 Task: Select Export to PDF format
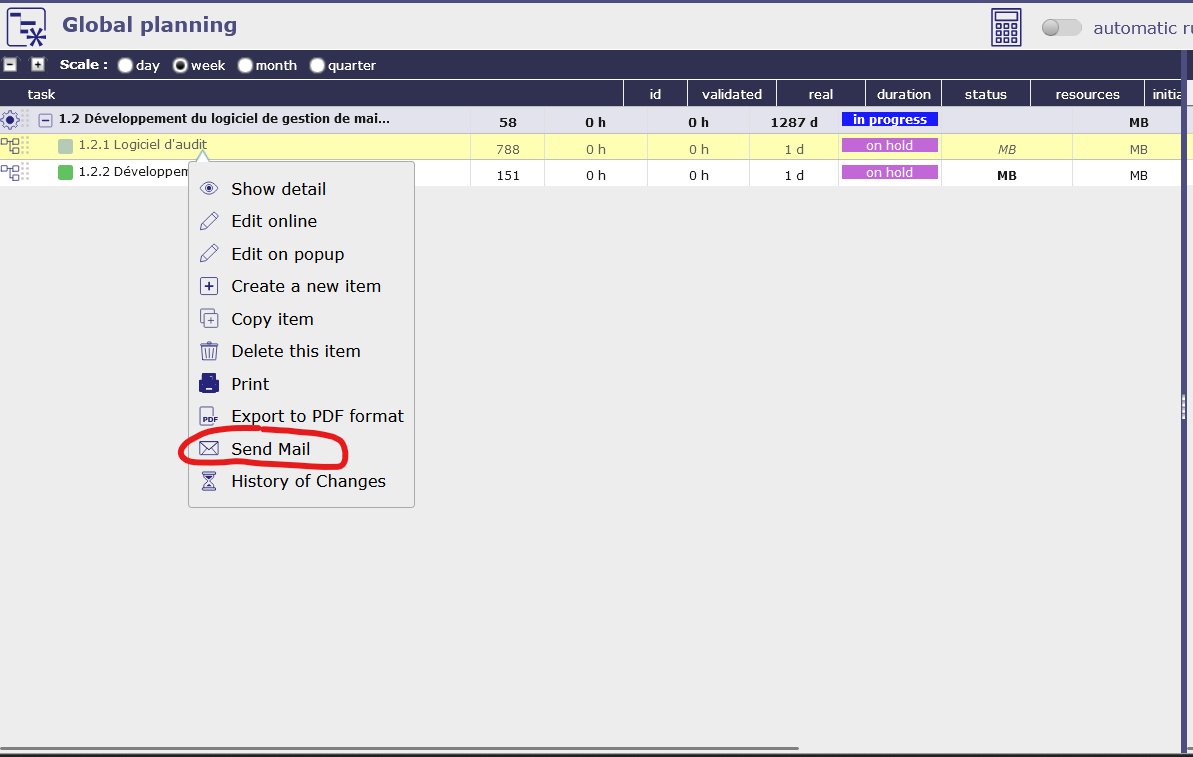(x=317, y=416)
